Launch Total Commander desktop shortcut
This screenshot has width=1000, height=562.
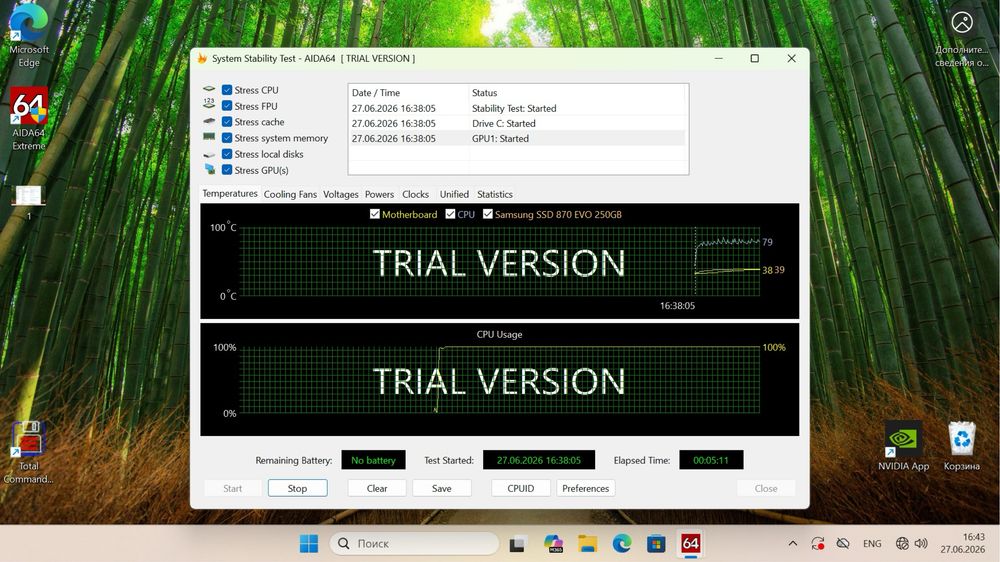29,452
